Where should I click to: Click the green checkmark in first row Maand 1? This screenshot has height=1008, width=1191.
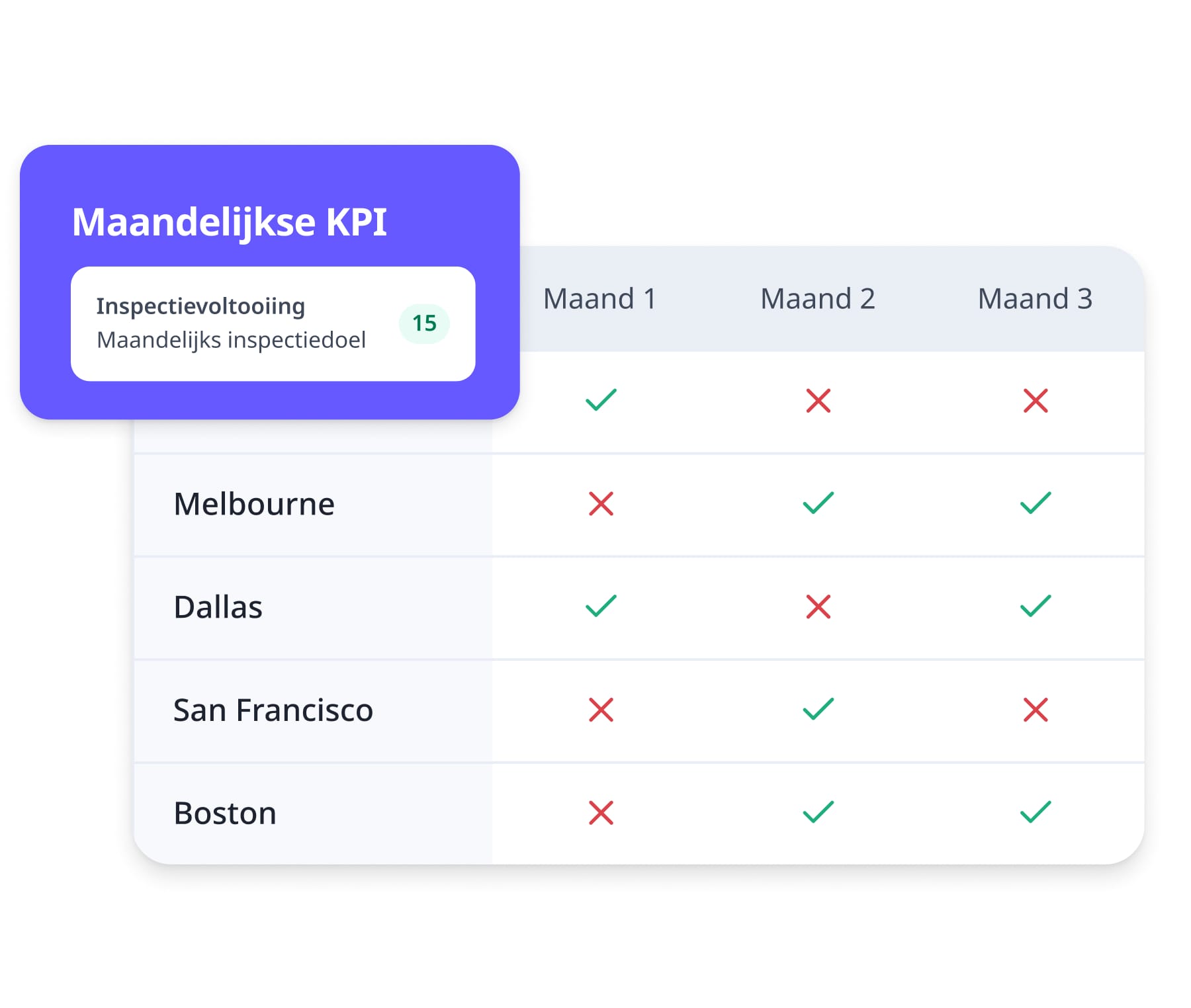[x=601, y=400]
